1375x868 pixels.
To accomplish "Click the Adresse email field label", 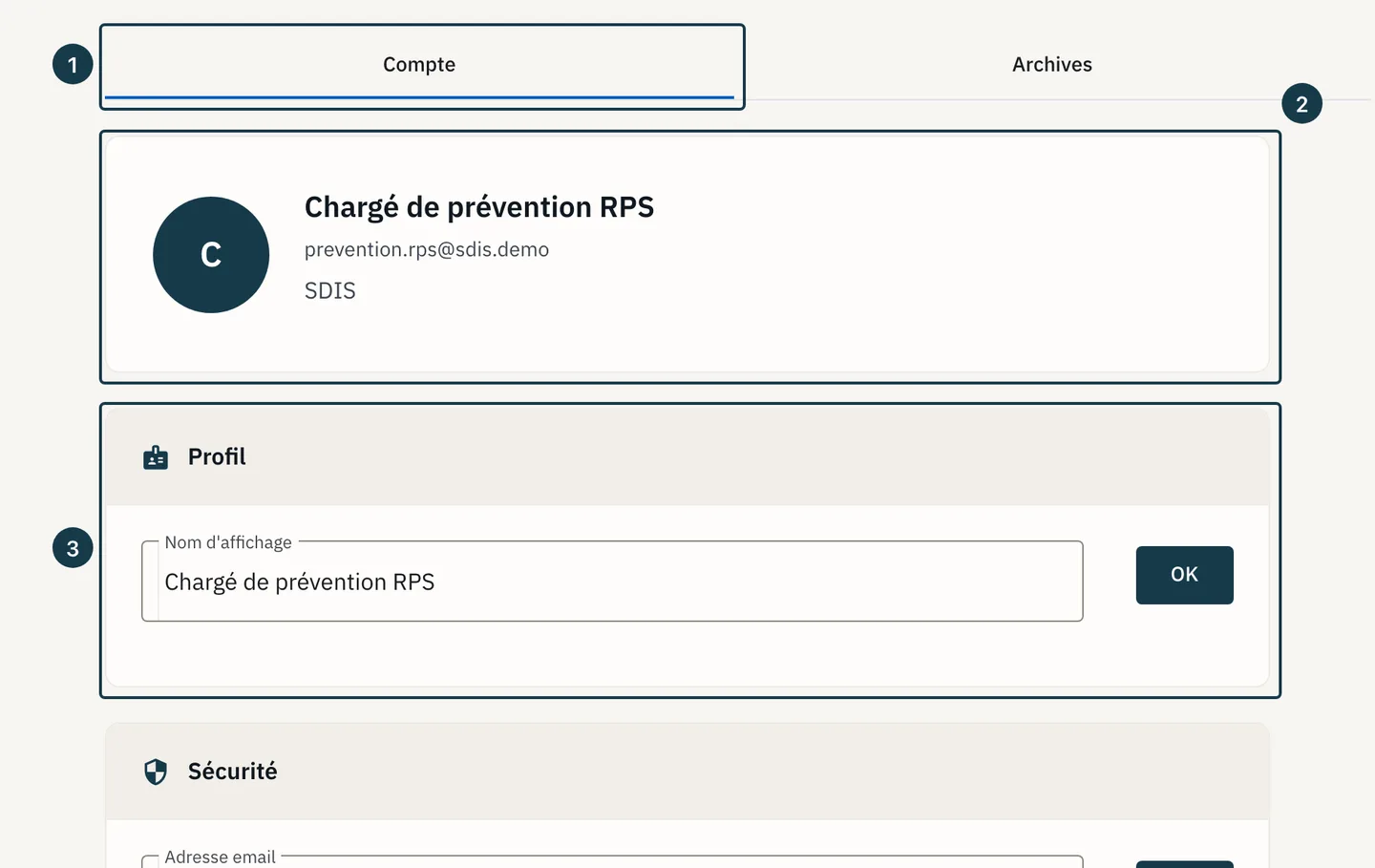I will pos(221,857).
